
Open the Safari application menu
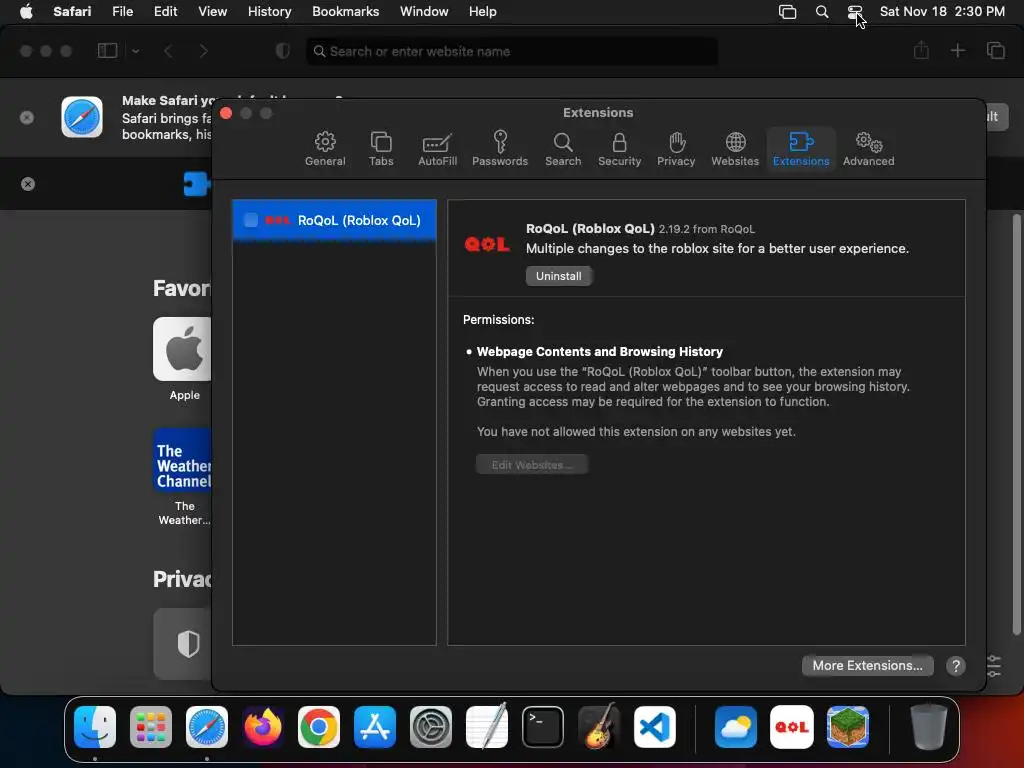click(72, 12)
